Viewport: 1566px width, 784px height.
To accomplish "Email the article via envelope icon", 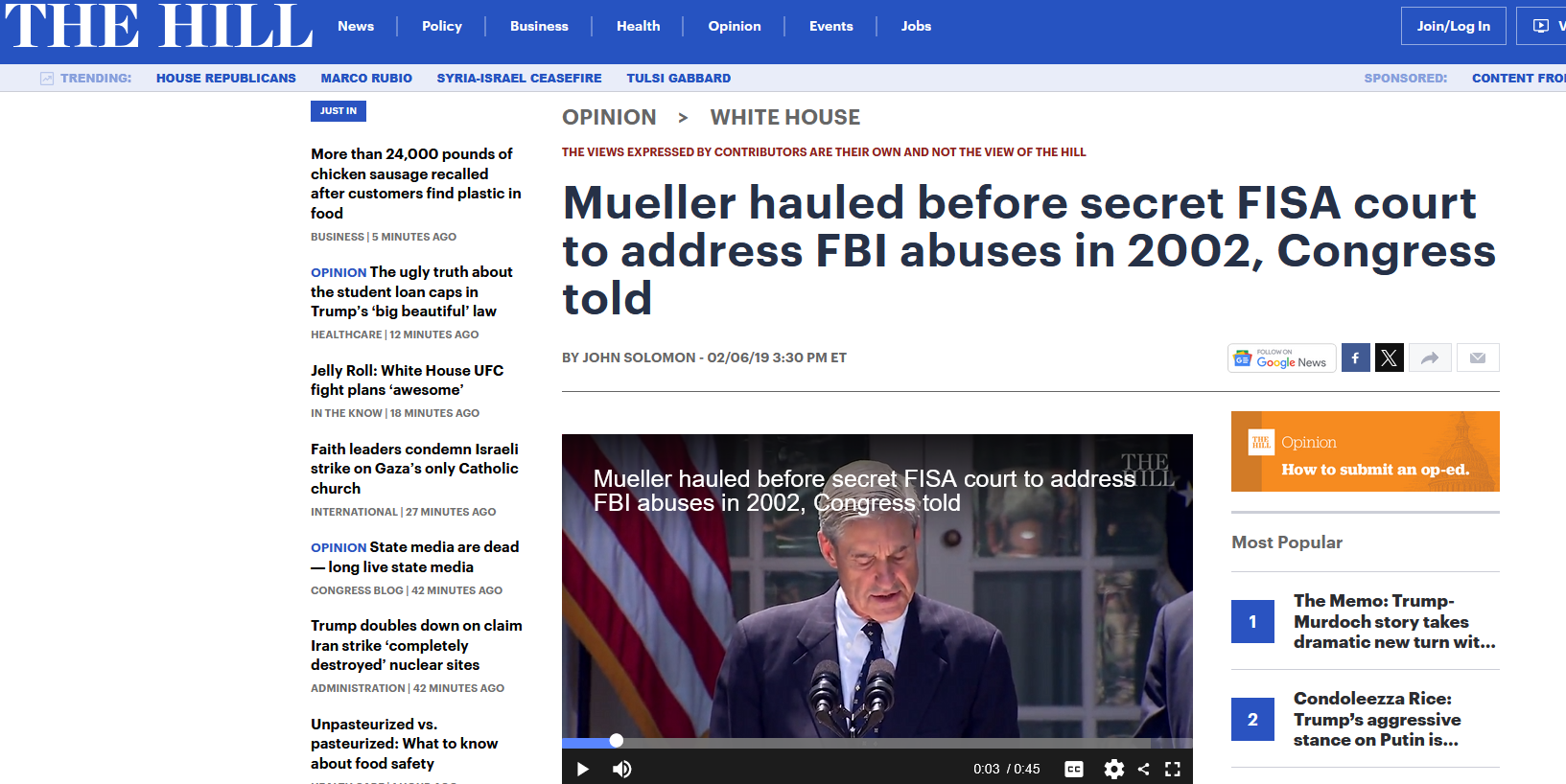I will (1478, 357).
